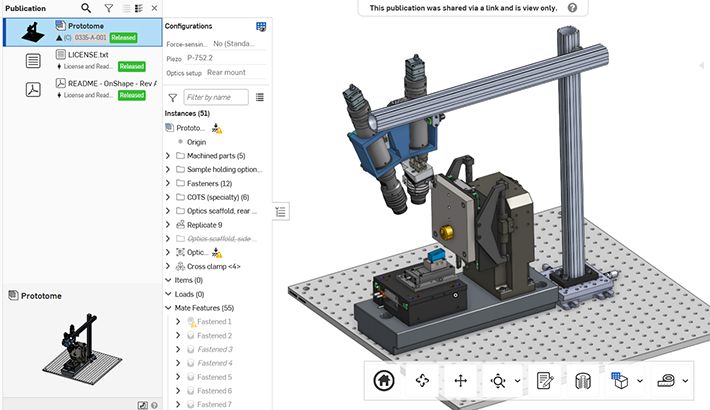710x410 pixels.
Task: Click the Home view button
Action: tap(384, 381)
